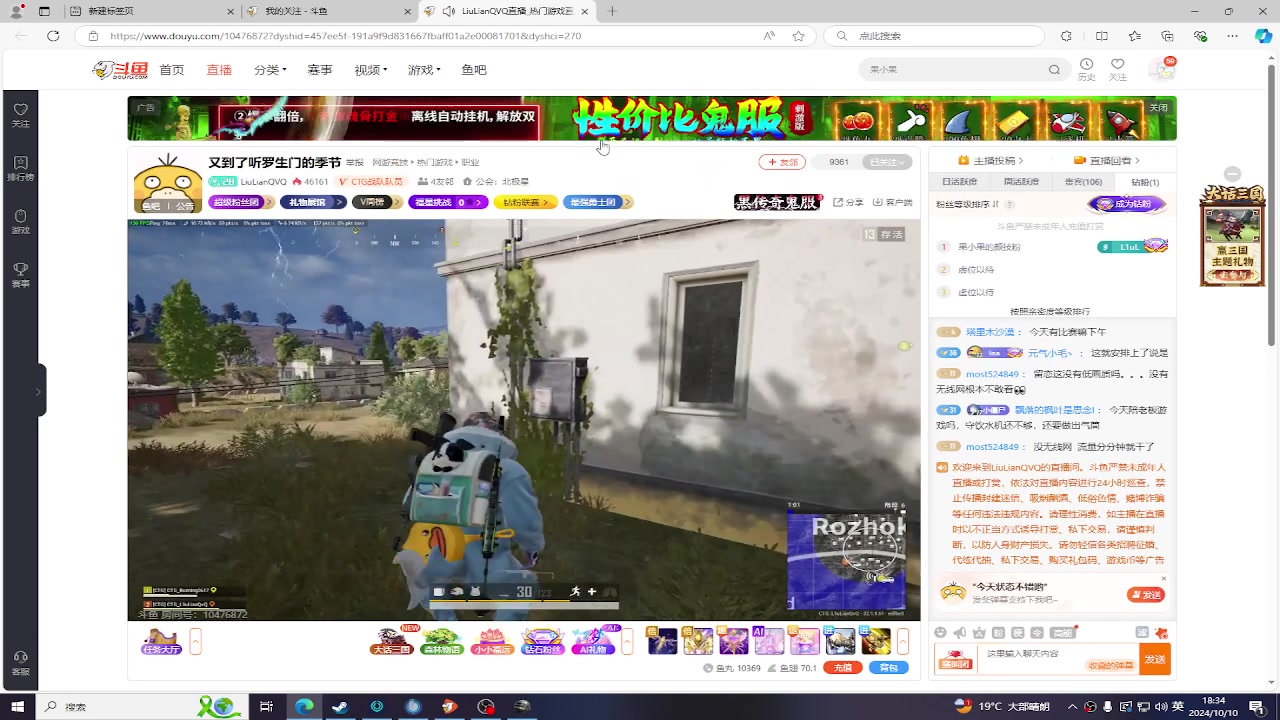Switch to the 日活跃度 tab

point(959,182)
